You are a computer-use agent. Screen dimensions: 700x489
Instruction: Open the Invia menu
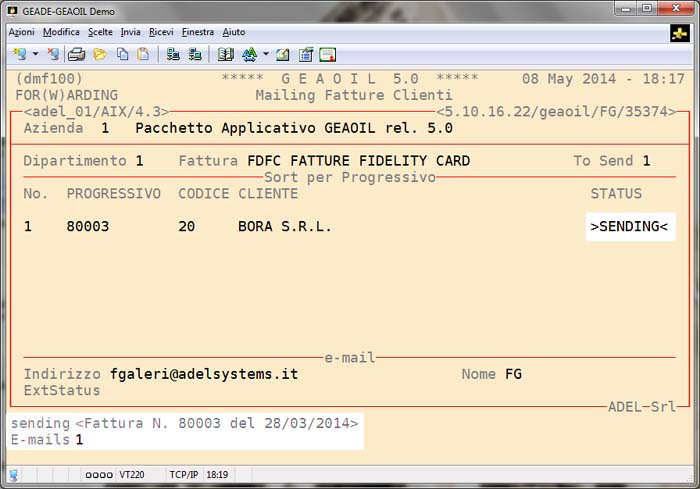coord(130,32)
